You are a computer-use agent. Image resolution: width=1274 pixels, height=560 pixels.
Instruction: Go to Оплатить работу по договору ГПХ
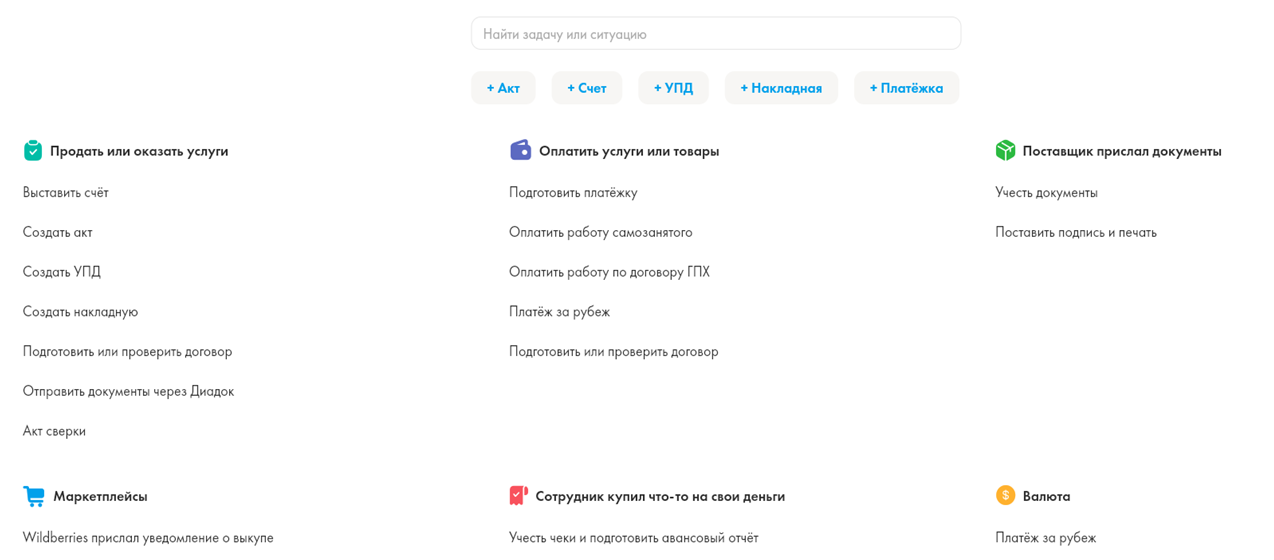pyautogui.click(x=609, y=272)
